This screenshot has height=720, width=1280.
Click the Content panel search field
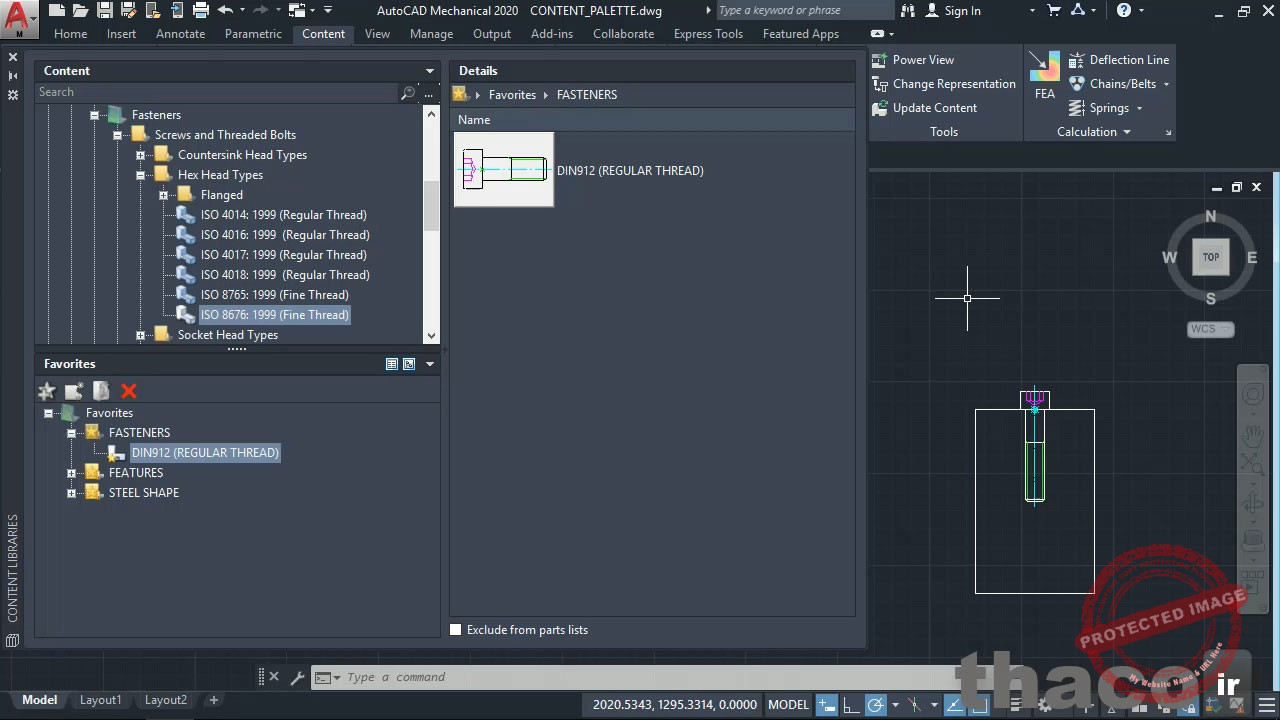pos(217,92)
